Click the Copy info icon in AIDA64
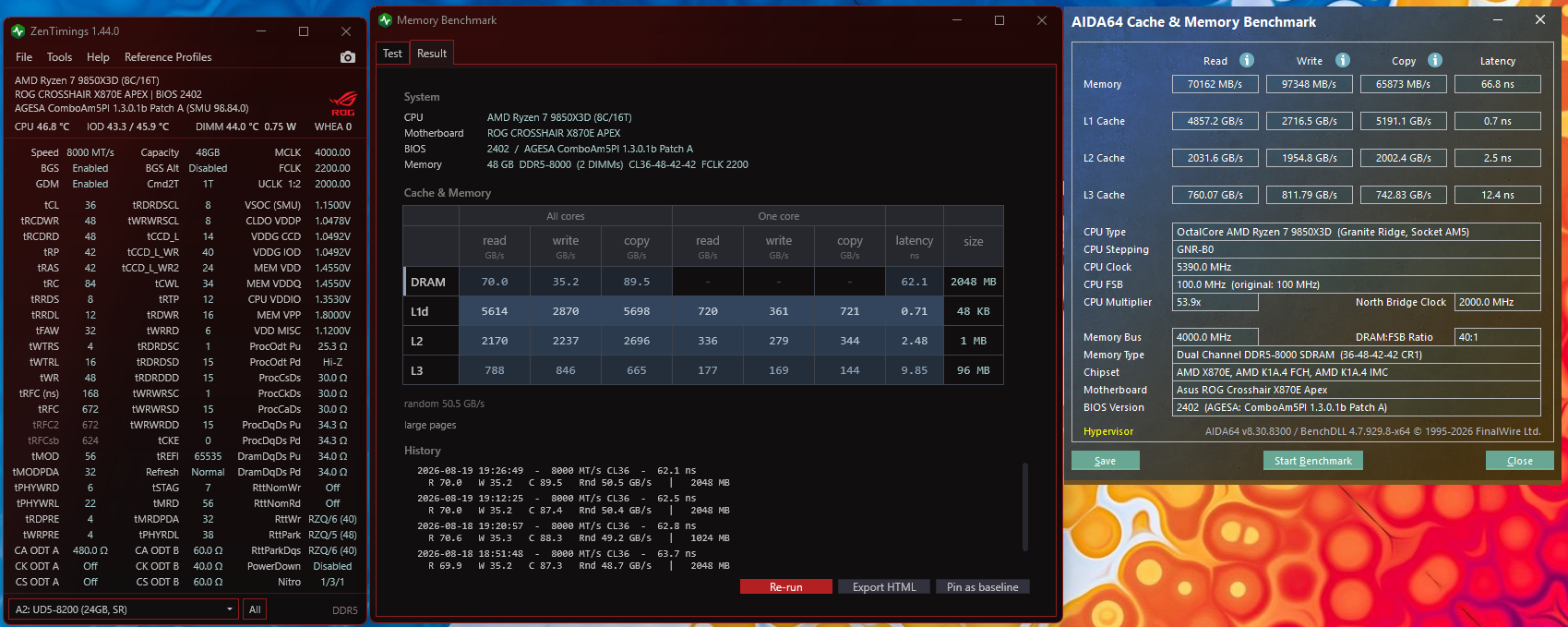1568x627 pixels. (x=1435, y=60)
